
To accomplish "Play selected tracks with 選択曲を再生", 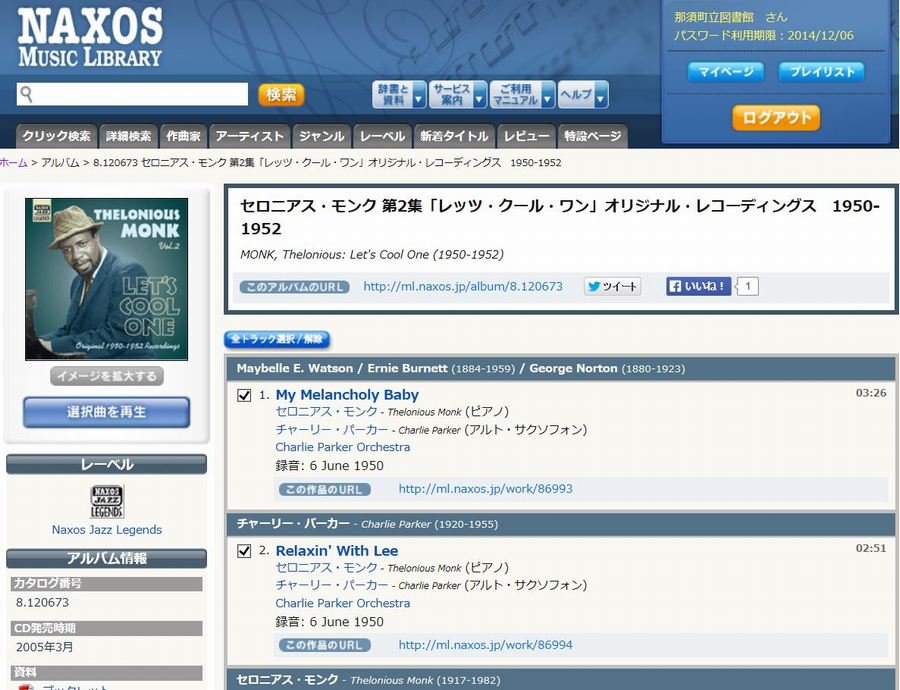I will tap(107, 412).
